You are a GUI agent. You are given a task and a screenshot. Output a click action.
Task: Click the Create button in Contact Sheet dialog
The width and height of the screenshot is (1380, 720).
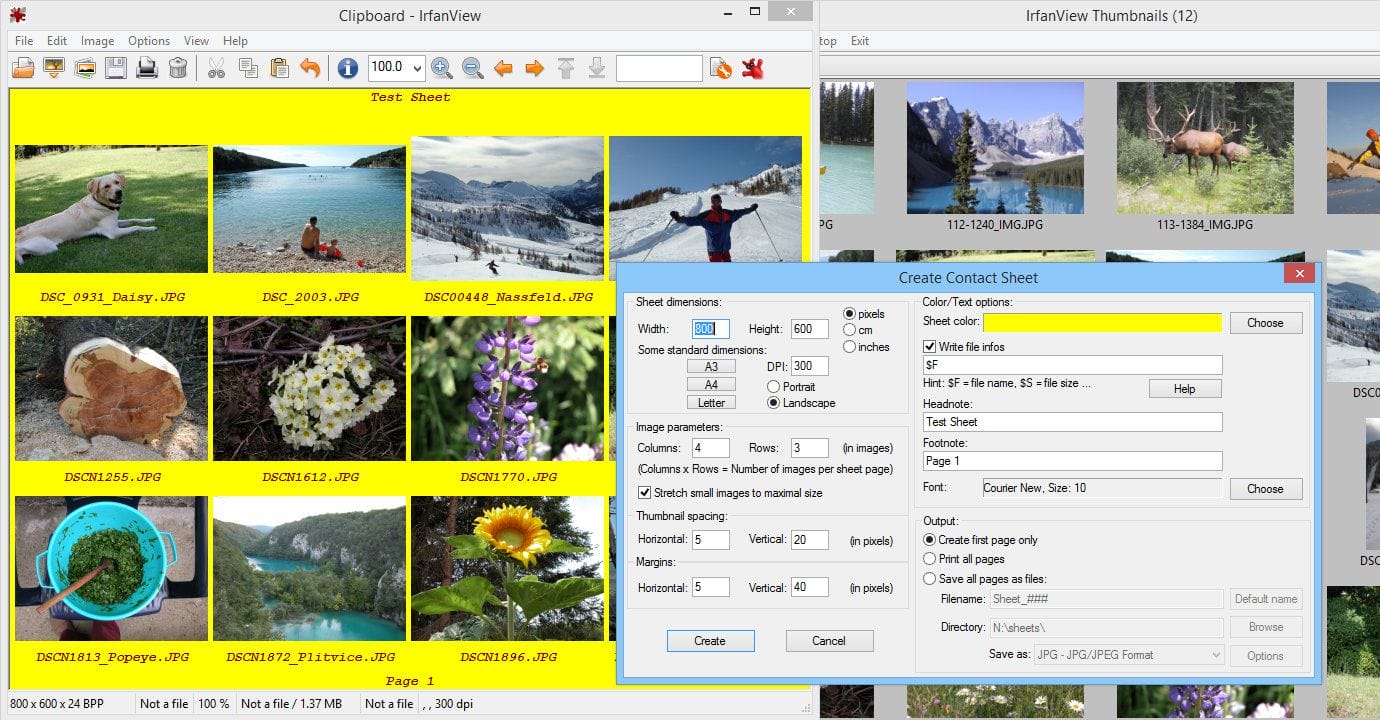[x=710, y=640]
